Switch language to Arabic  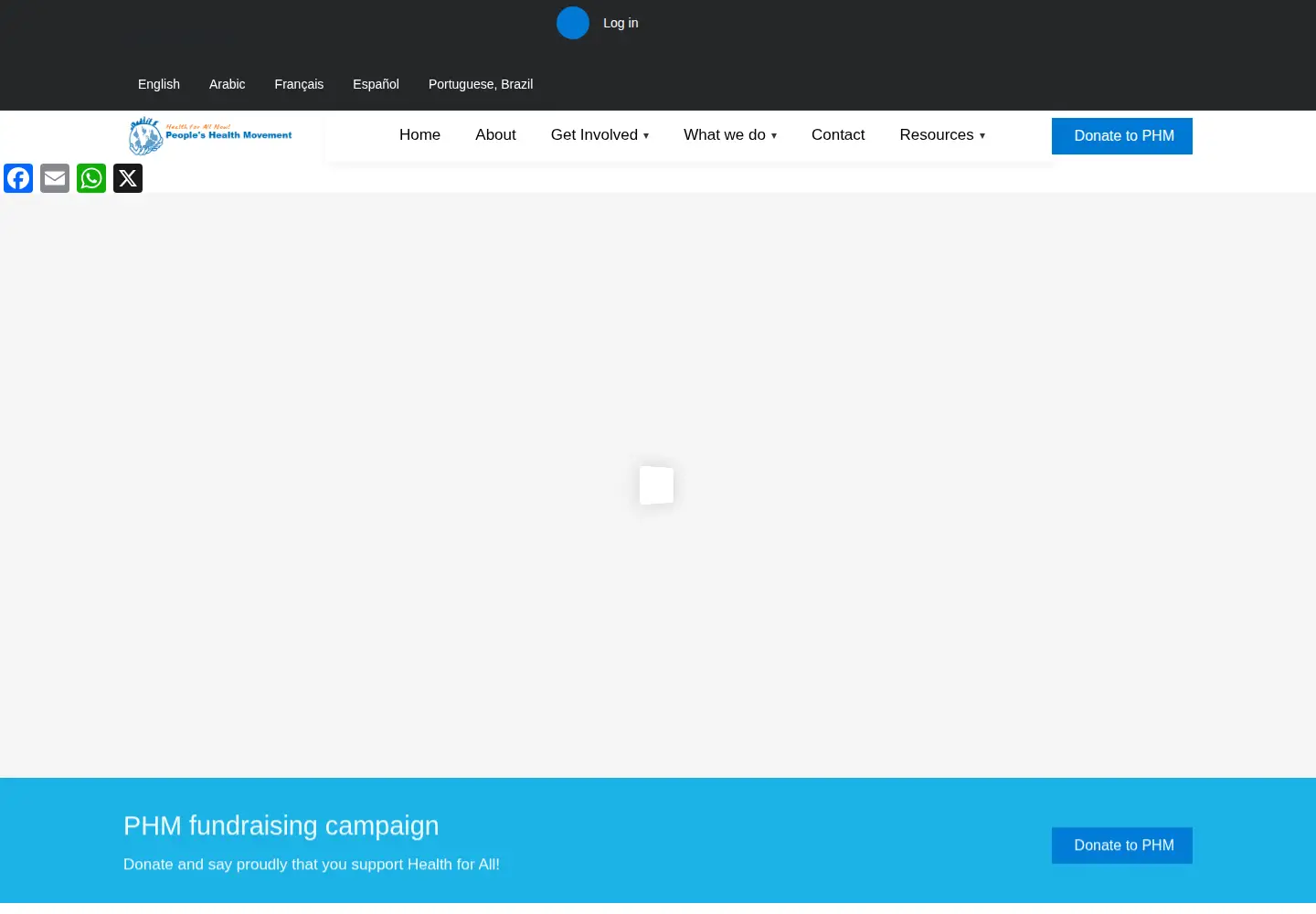tap(228, 84)
